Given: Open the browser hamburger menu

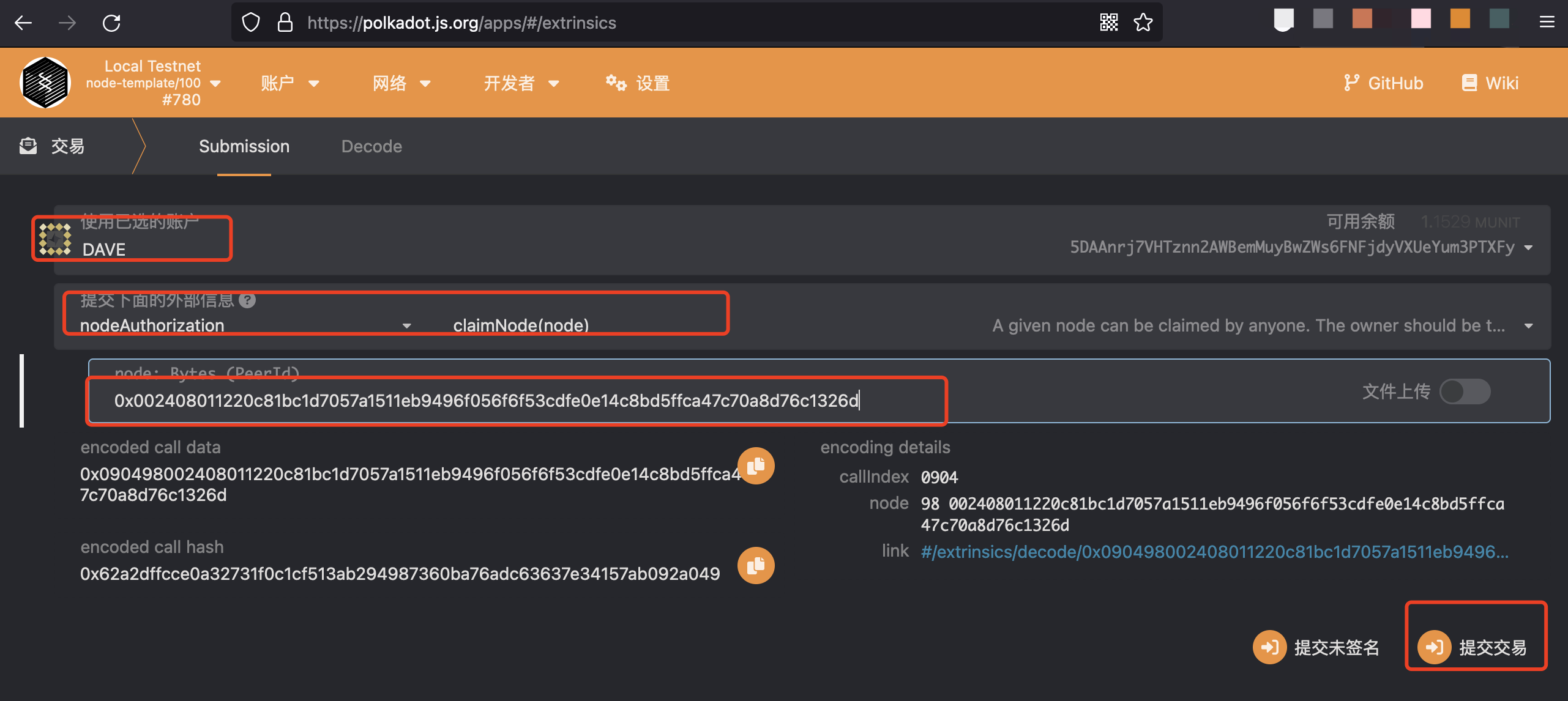Looking at the screenshot, I should [x=1547, y=23].
